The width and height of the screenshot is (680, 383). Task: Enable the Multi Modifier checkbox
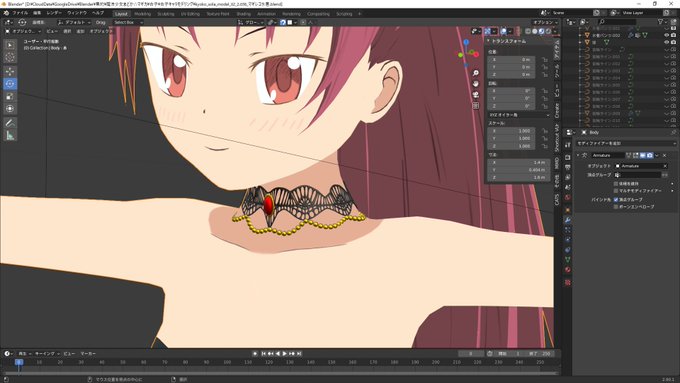tap(616, 190)
